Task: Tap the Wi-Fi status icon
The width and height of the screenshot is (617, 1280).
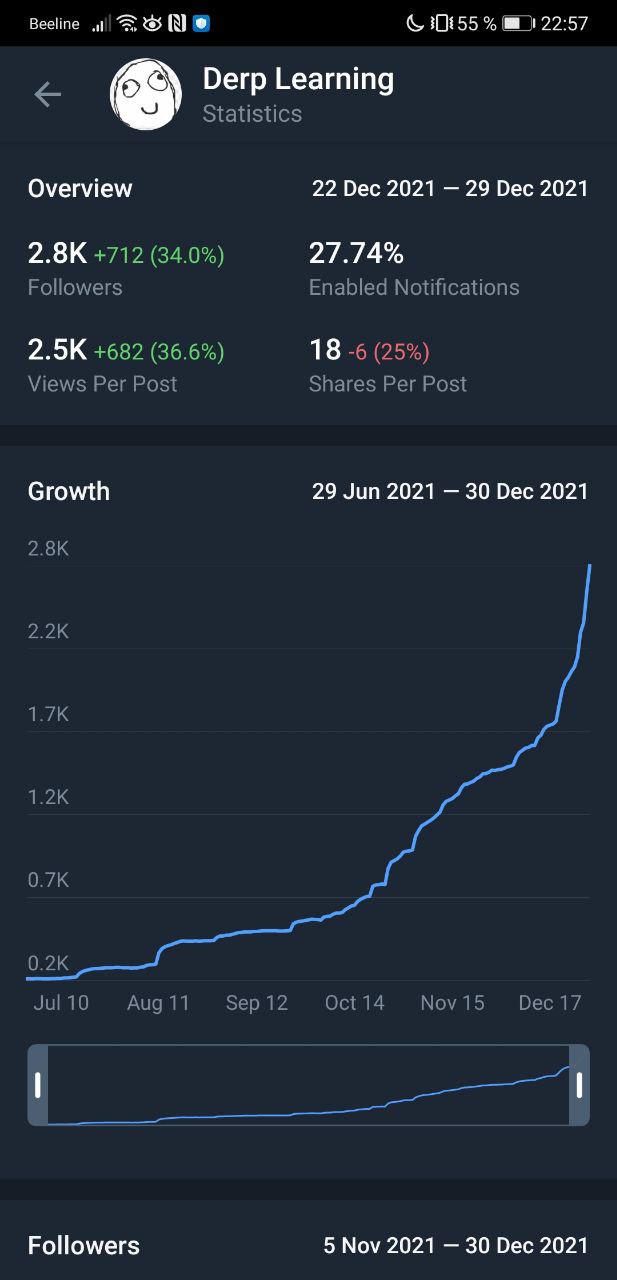Action: (x=127, y=23)
